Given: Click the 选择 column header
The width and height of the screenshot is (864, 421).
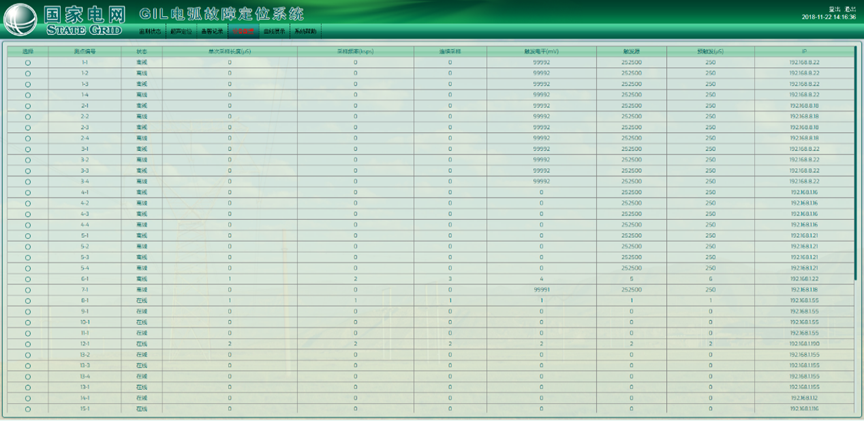Looking at the screenshot, I should coord(28,51).
